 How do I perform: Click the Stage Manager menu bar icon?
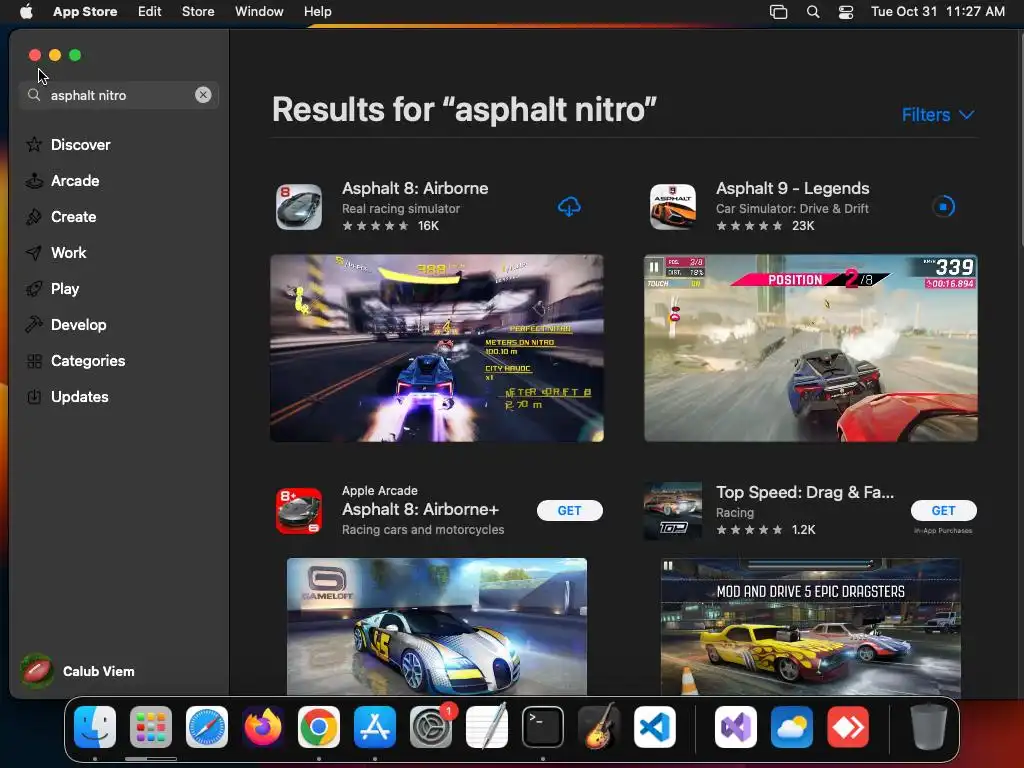778,12
